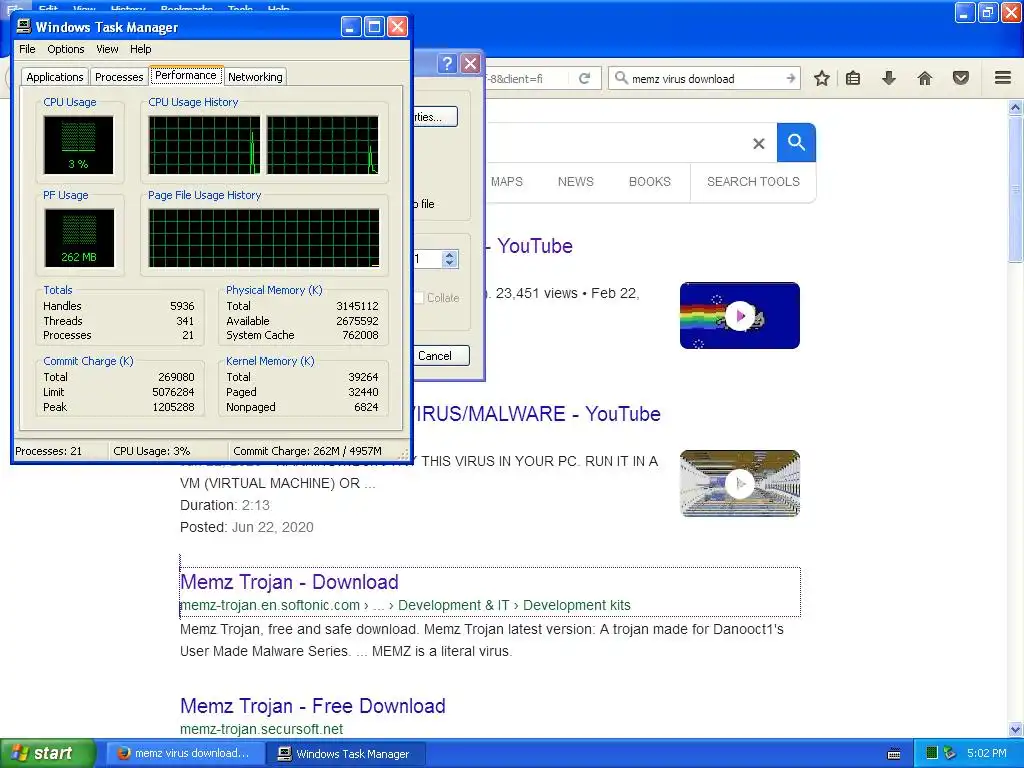
Task: Click the Windows start button
Action: click(48, 754)
